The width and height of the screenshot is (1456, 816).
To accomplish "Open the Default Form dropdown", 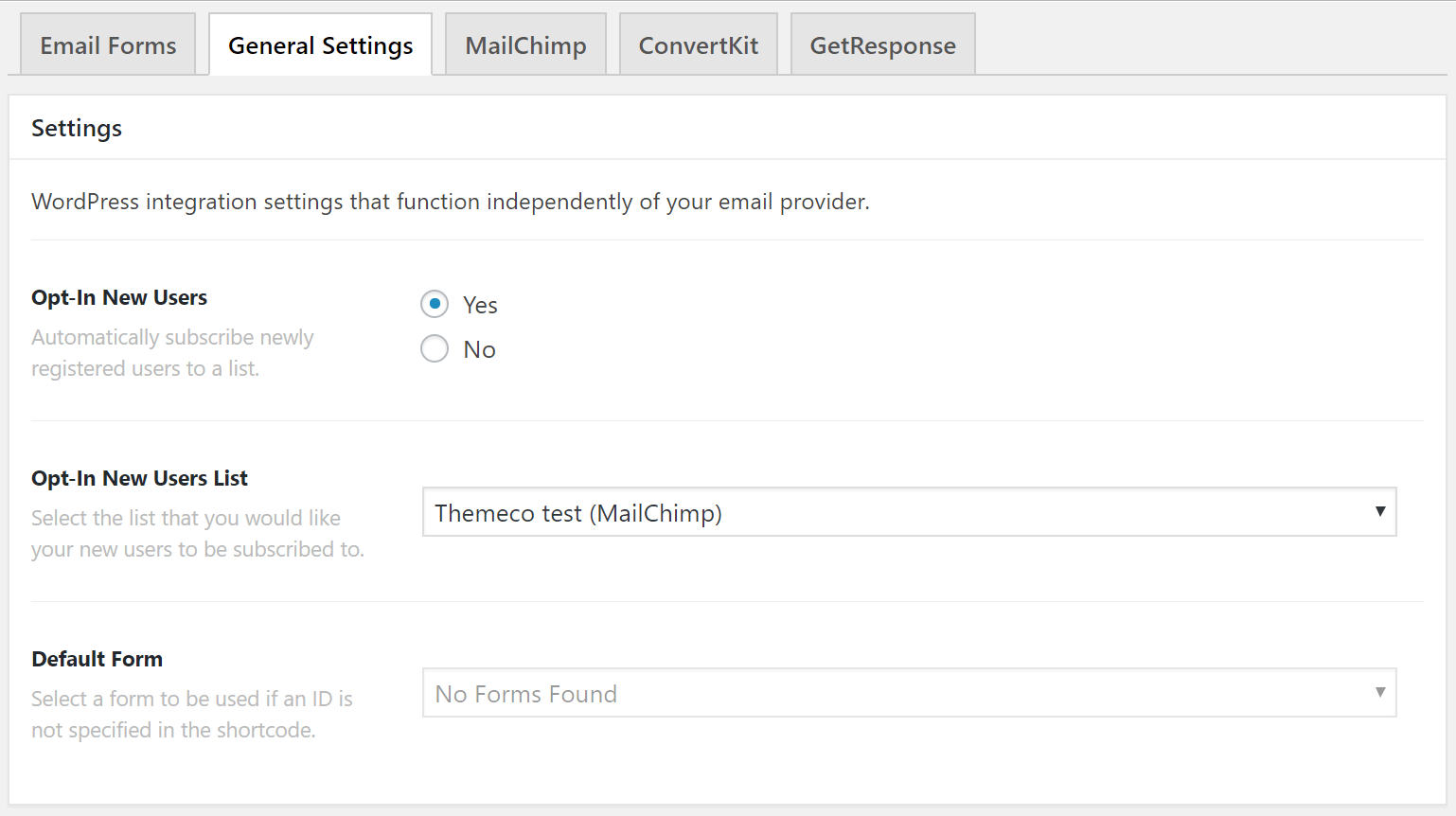I will [x=909, y=692].
